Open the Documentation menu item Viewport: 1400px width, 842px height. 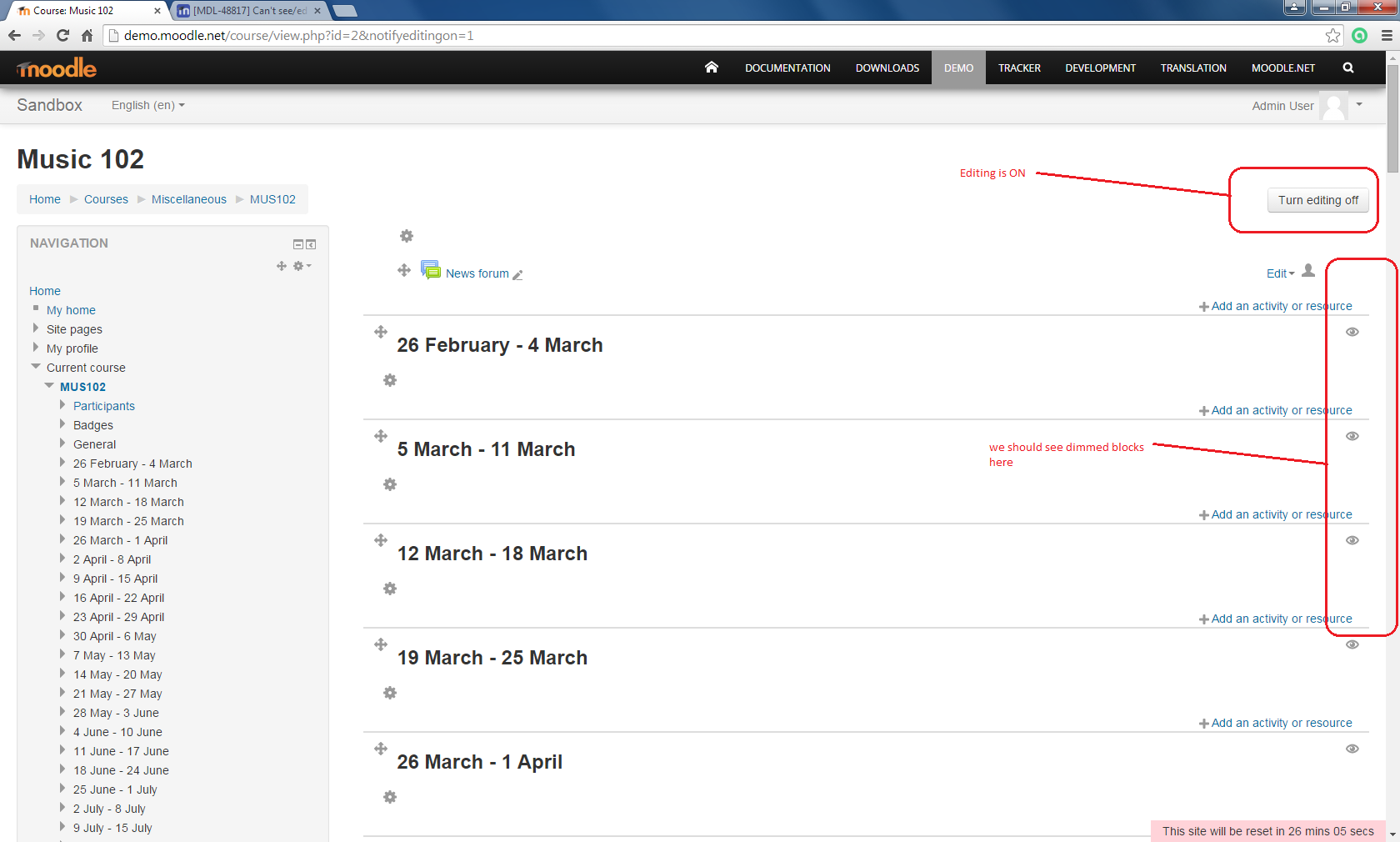787,68
